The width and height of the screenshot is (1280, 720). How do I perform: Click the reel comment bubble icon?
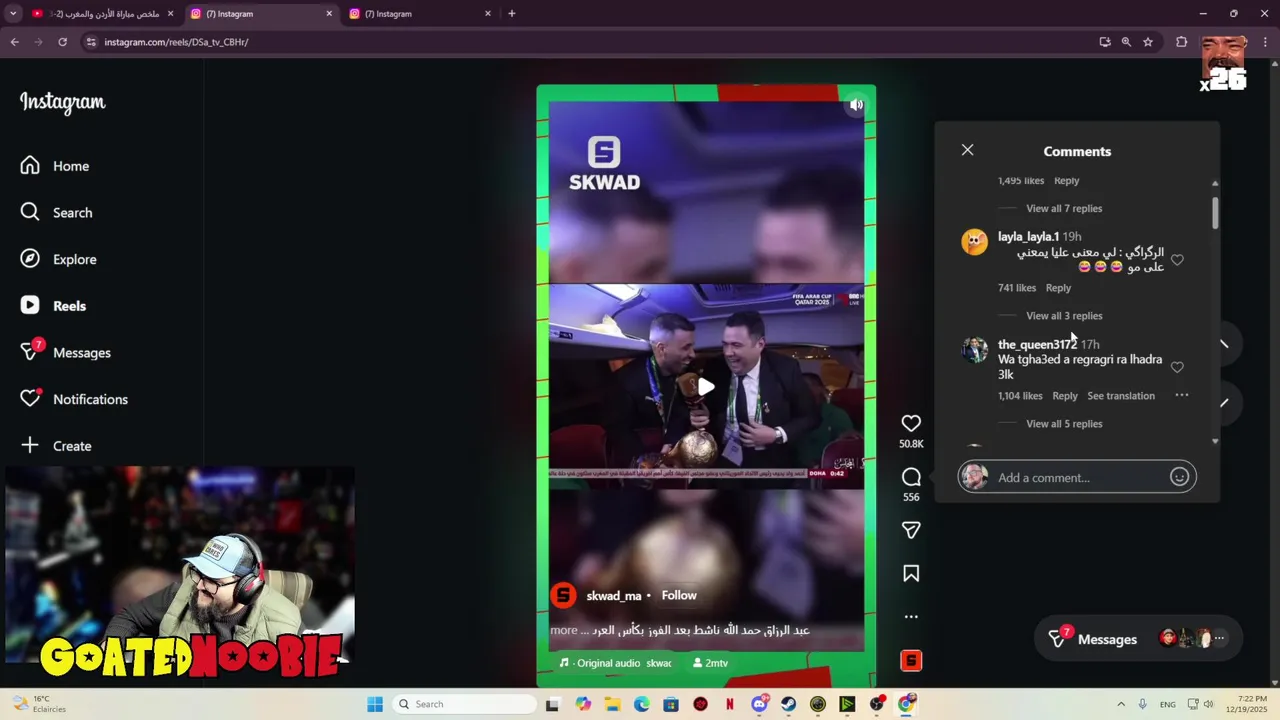(911, 477)
